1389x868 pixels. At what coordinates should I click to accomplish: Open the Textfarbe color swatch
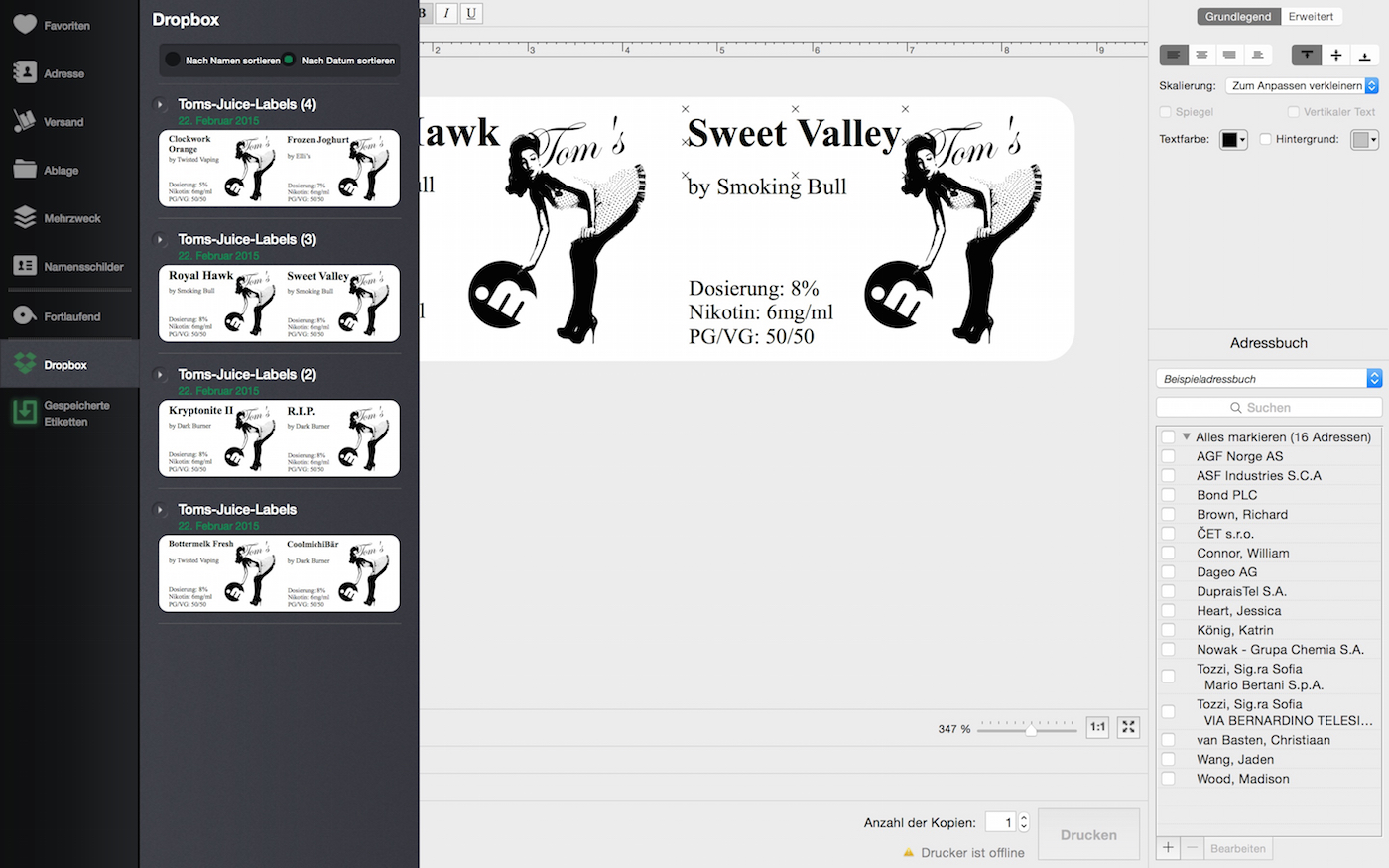pyautogui.click(x=1232, y=140)
